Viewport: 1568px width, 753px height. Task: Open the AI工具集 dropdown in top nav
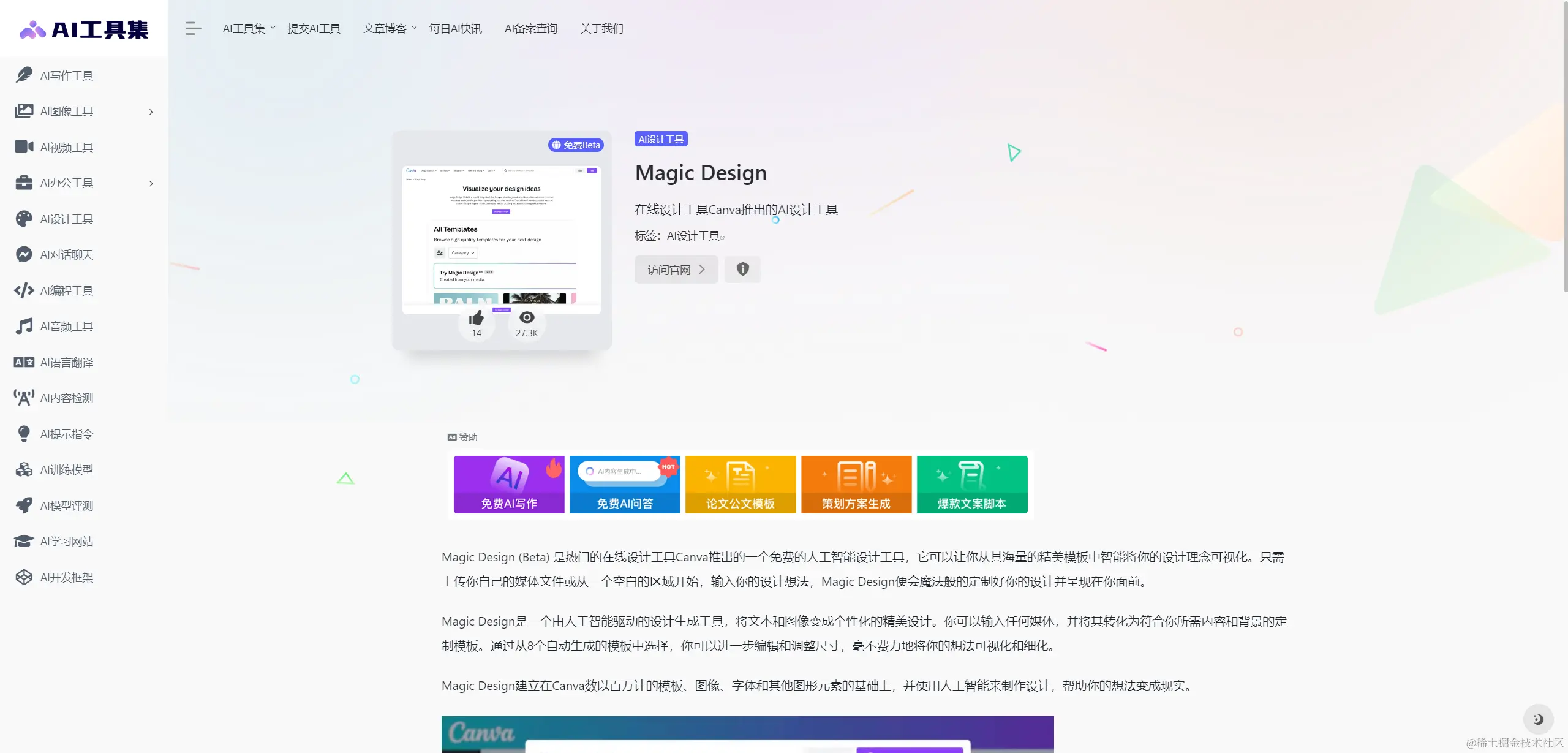click(x=249, y=28)
